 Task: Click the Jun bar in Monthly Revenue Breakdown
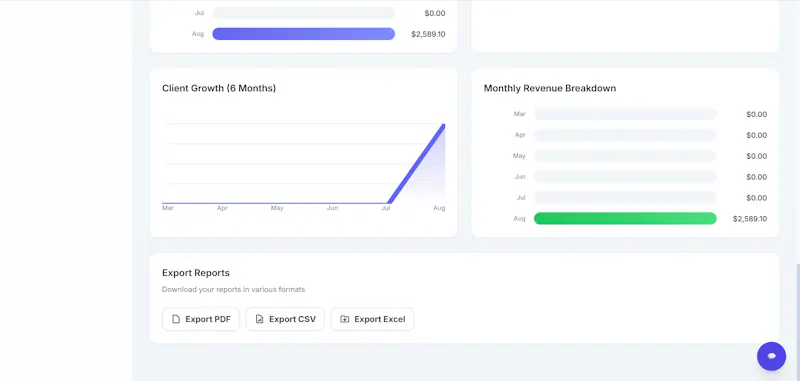tap(625, 177)
